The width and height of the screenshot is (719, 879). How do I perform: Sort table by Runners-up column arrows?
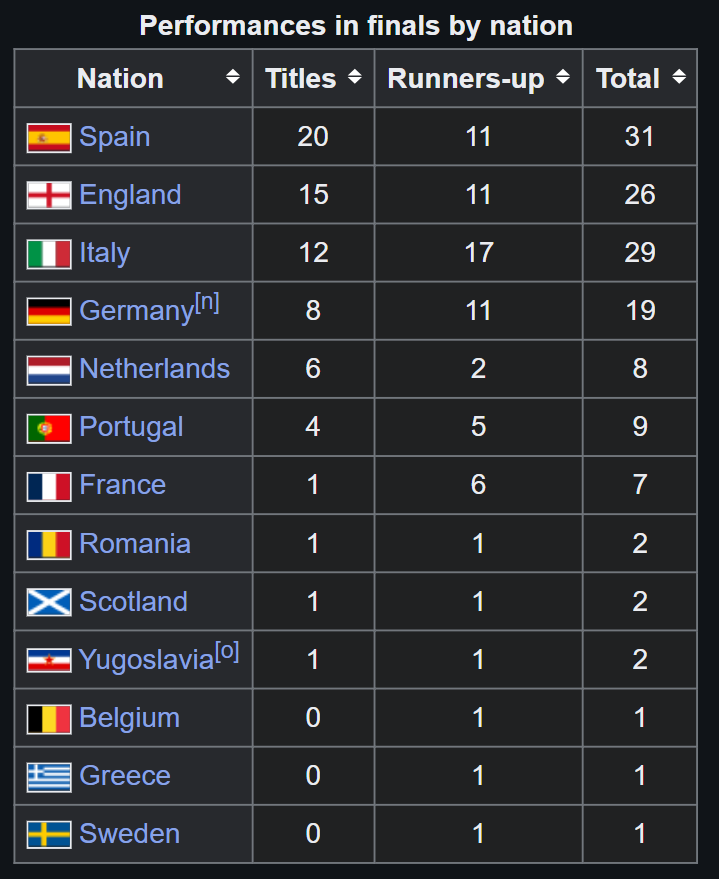(563, 76)
